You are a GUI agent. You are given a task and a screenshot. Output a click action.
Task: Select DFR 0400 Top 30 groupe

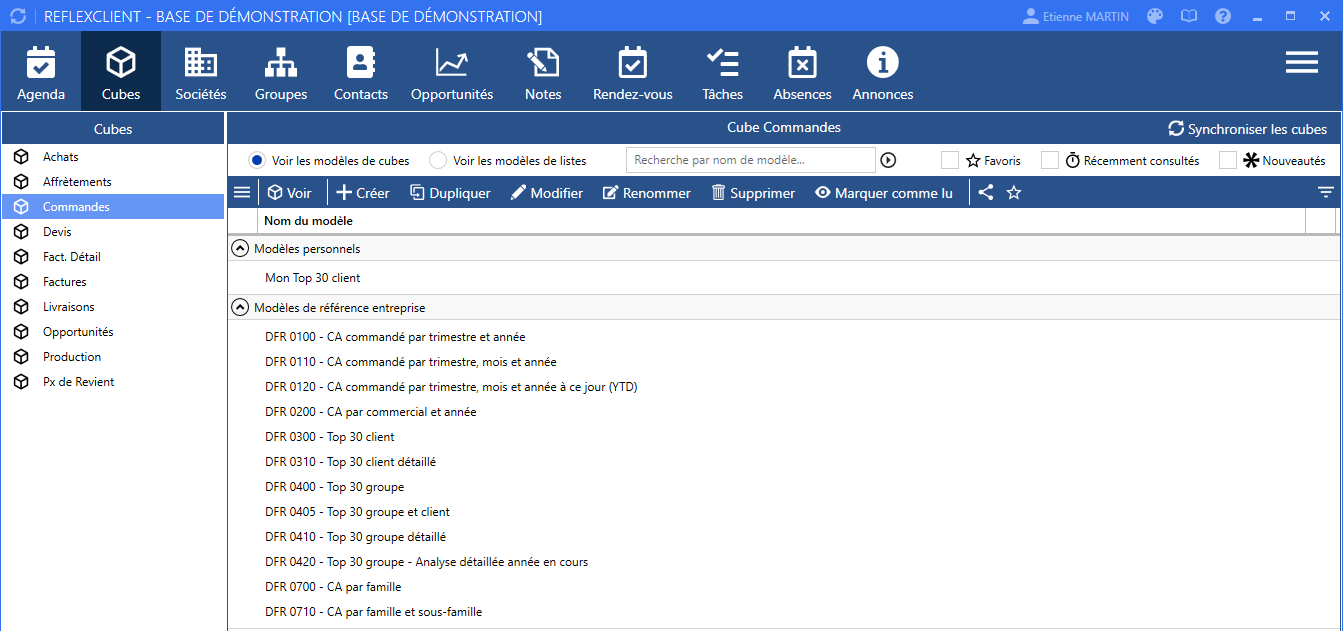[783, 487]
